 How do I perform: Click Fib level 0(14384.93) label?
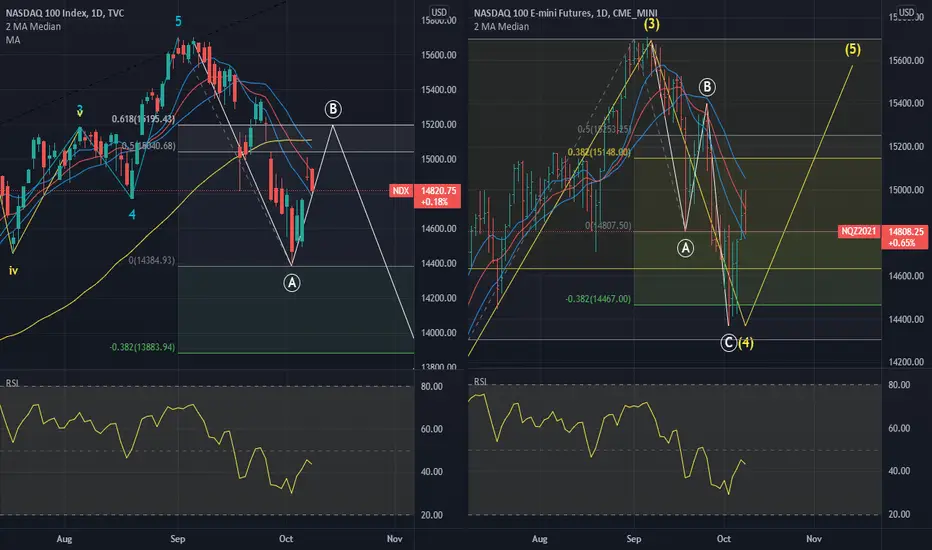pyautogui.click(x=152, y=260)
